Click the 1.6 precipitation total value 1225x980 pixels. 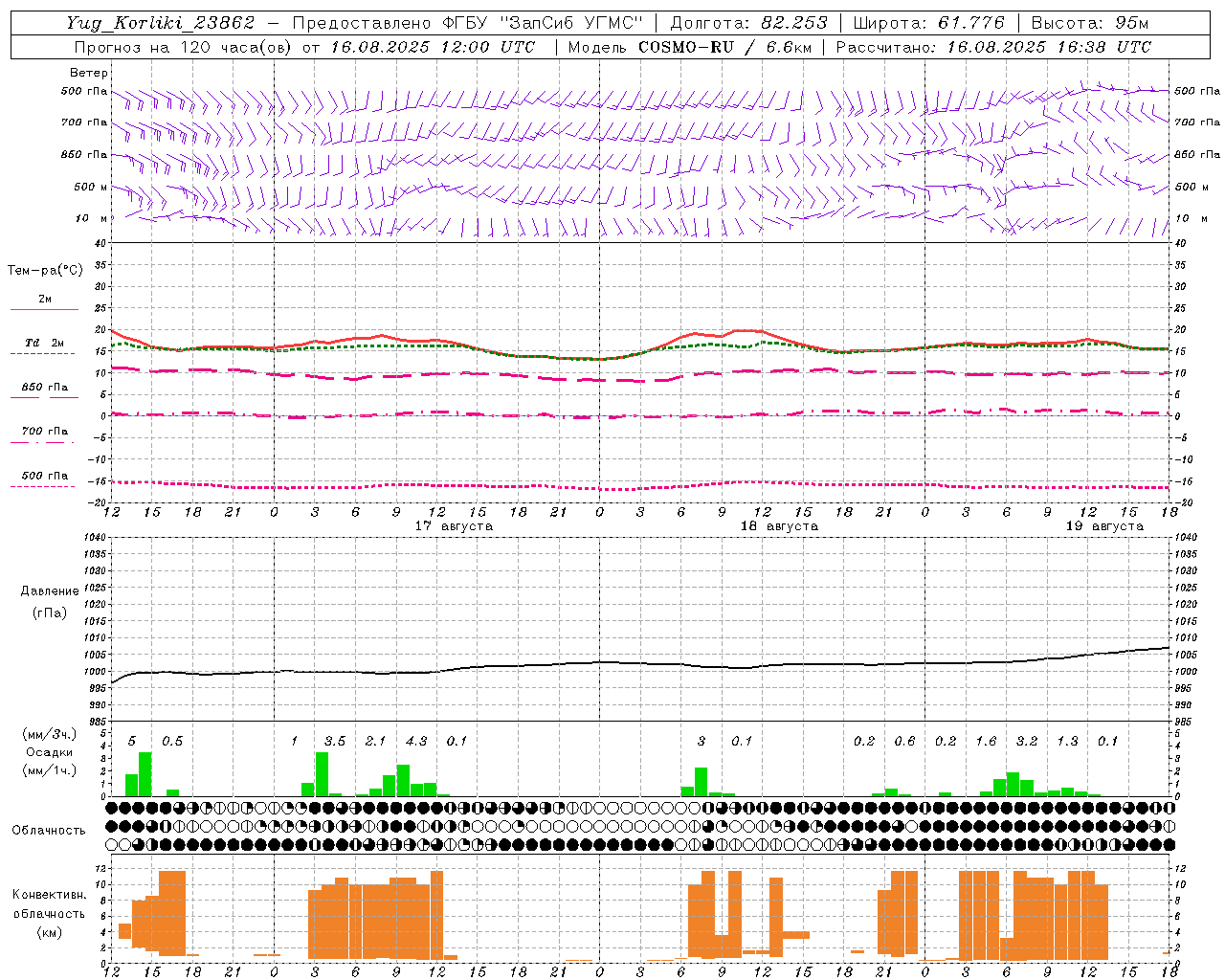pos(986,742)
